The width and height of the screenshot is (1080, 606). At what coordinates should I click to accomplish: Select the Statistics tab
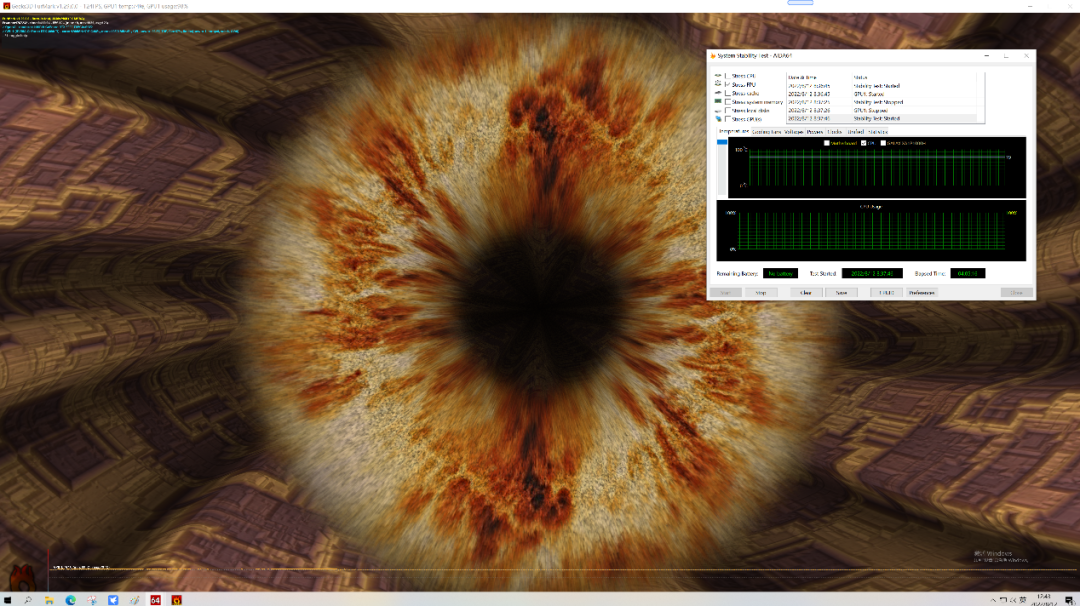pos(878,131)
